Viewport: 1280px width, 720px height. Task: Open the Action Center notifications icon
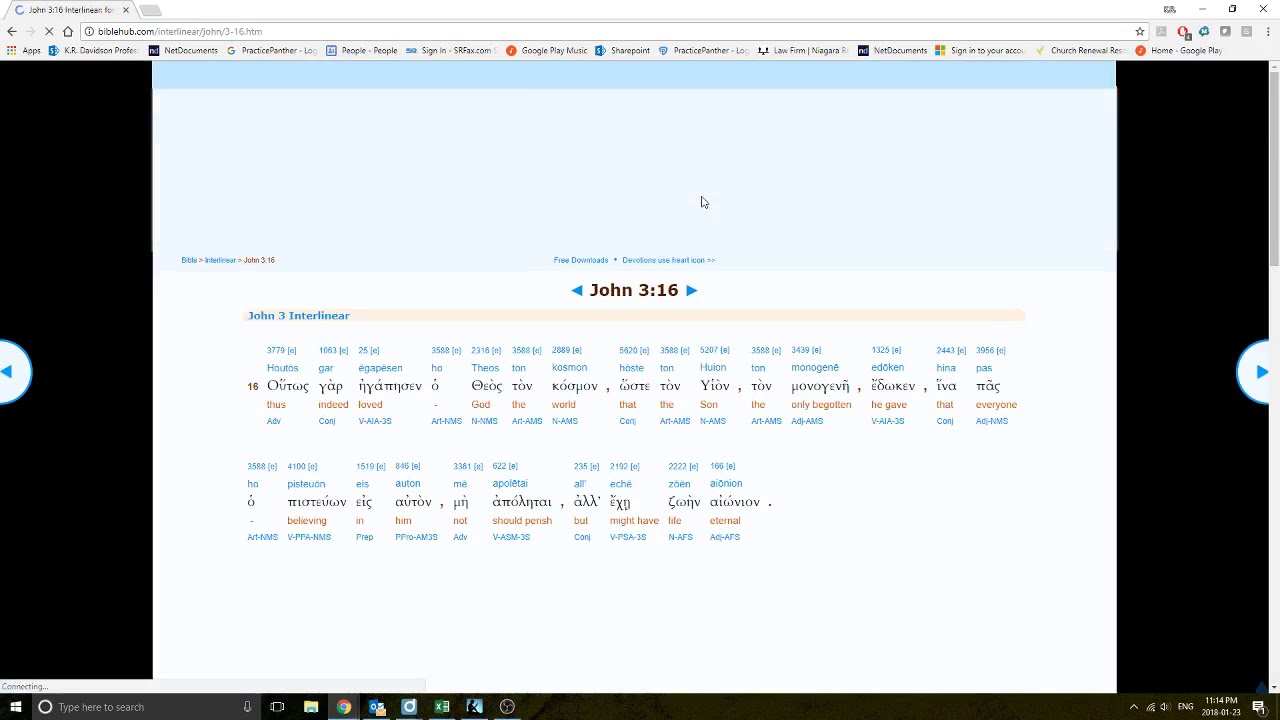coord(1258,707)
